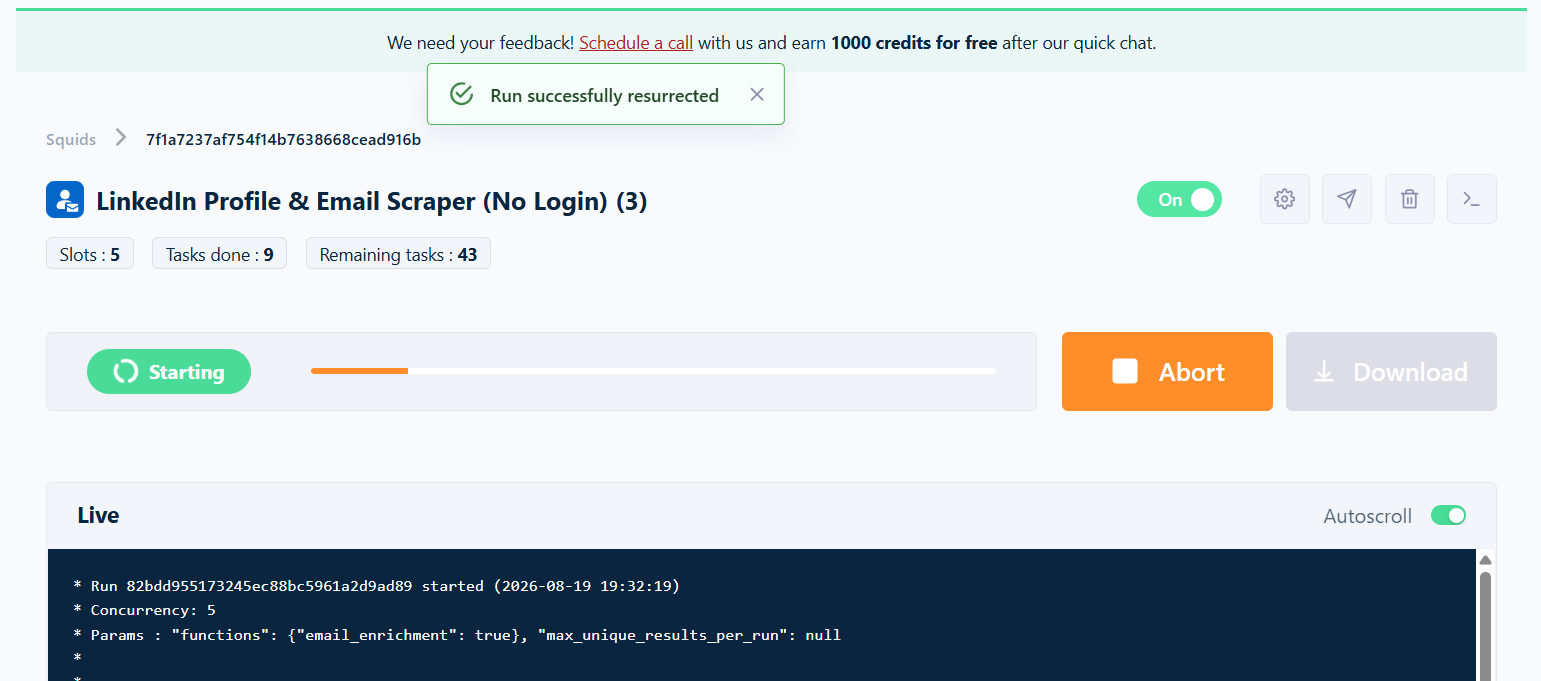Click the LinkedIn Profile & Email Scraper title

pos(372,201)
